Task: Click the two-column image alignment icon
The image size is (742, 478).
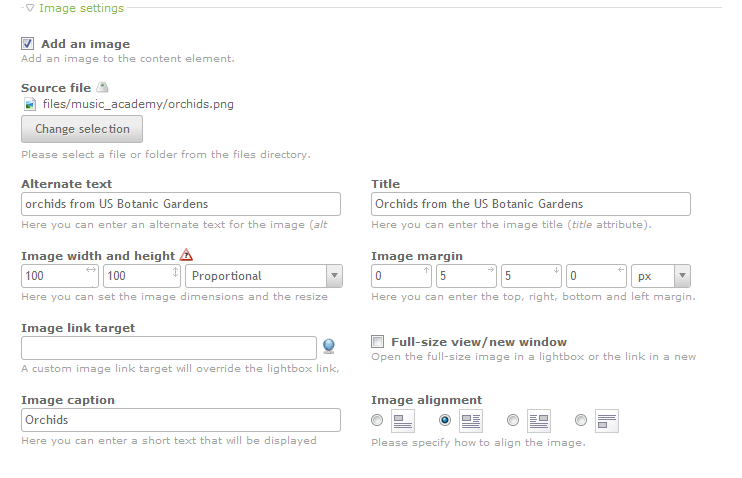Action: (x=470, y=420)
